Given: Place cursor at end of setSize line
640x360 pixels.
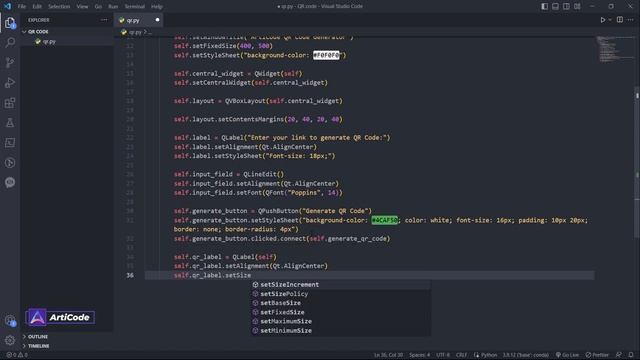Looking at the screenshot, I should coord(251,276).
